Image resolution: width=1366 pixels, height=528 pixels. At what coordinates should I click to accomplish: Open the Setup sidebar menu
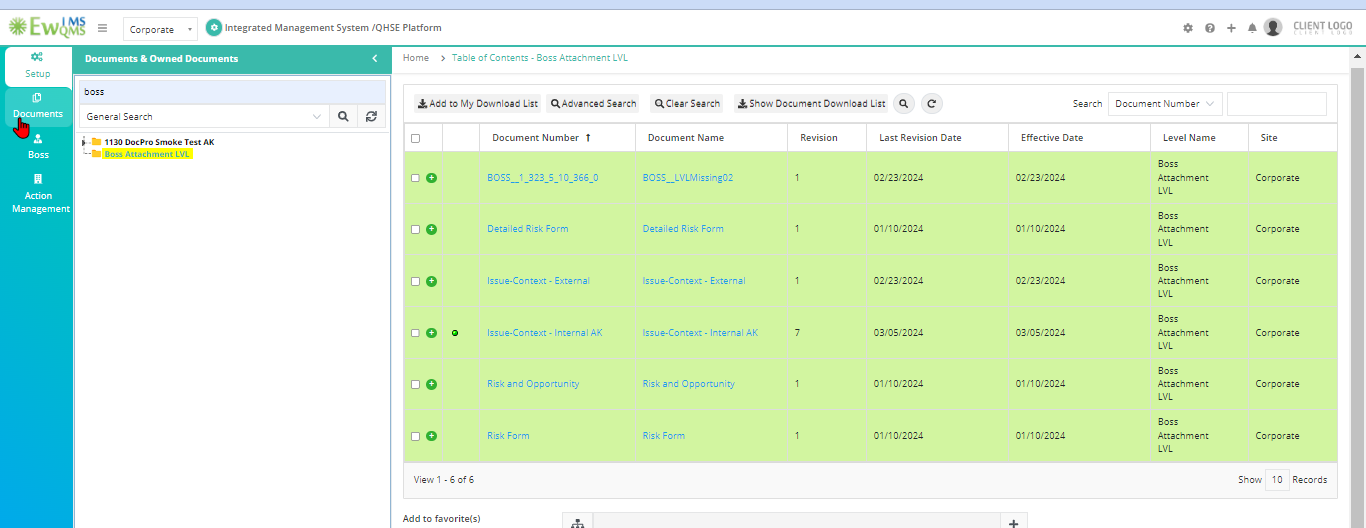38,65
